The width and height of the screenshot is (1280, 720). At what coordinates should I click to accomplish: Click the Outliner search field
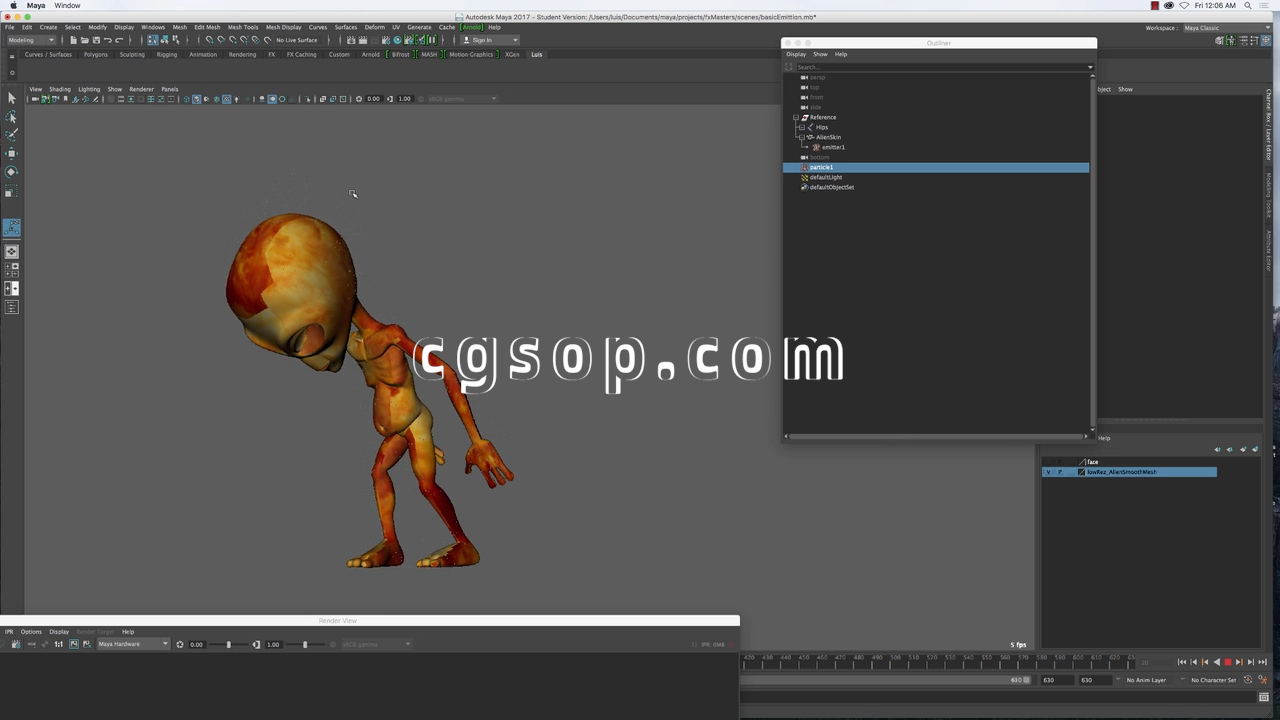click(940, 67)
